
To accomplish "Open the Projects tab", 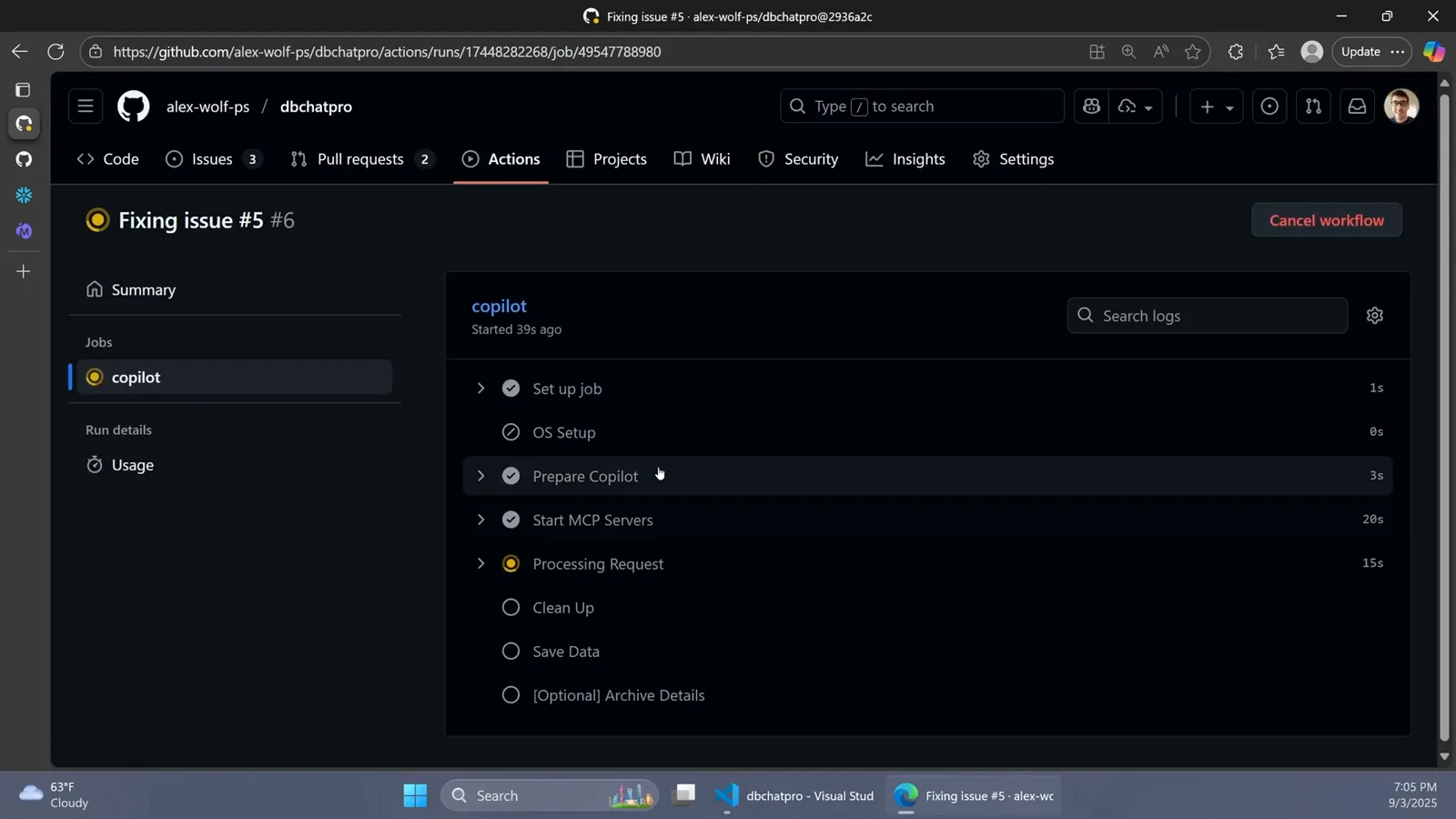I will click(x=607, y=159).
